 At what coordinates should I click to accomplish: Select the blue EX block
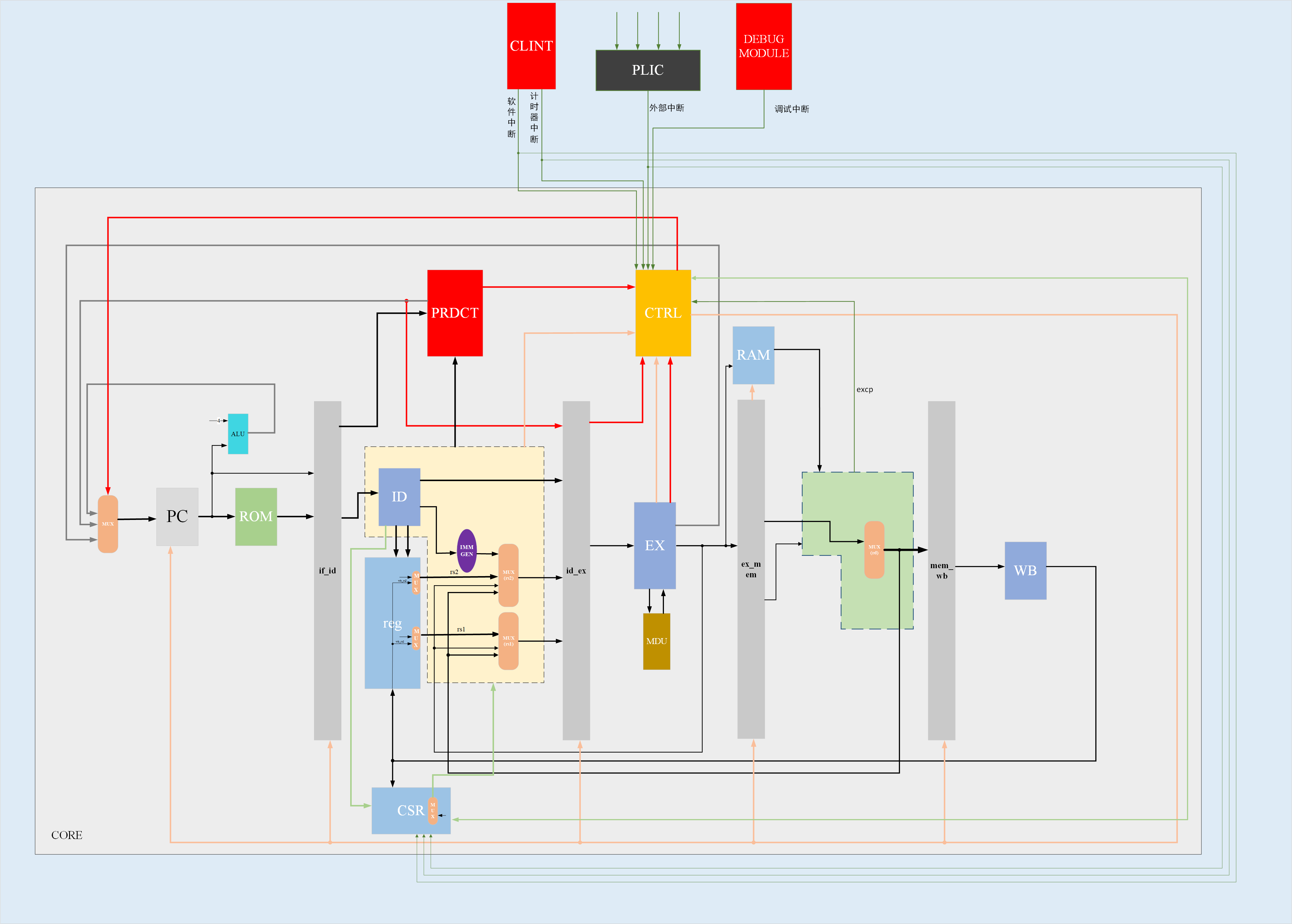pos(655,545)
